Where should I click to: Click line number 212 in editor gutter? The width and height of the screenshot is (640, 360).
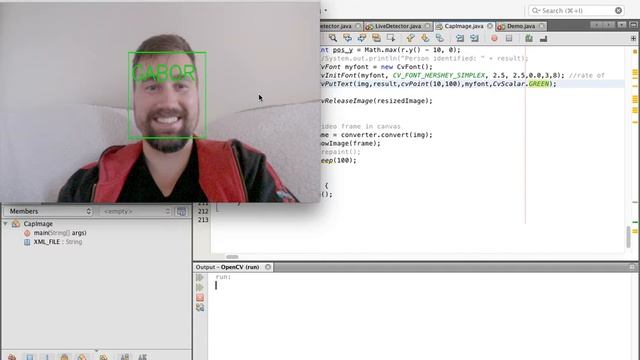pos(203,211)
